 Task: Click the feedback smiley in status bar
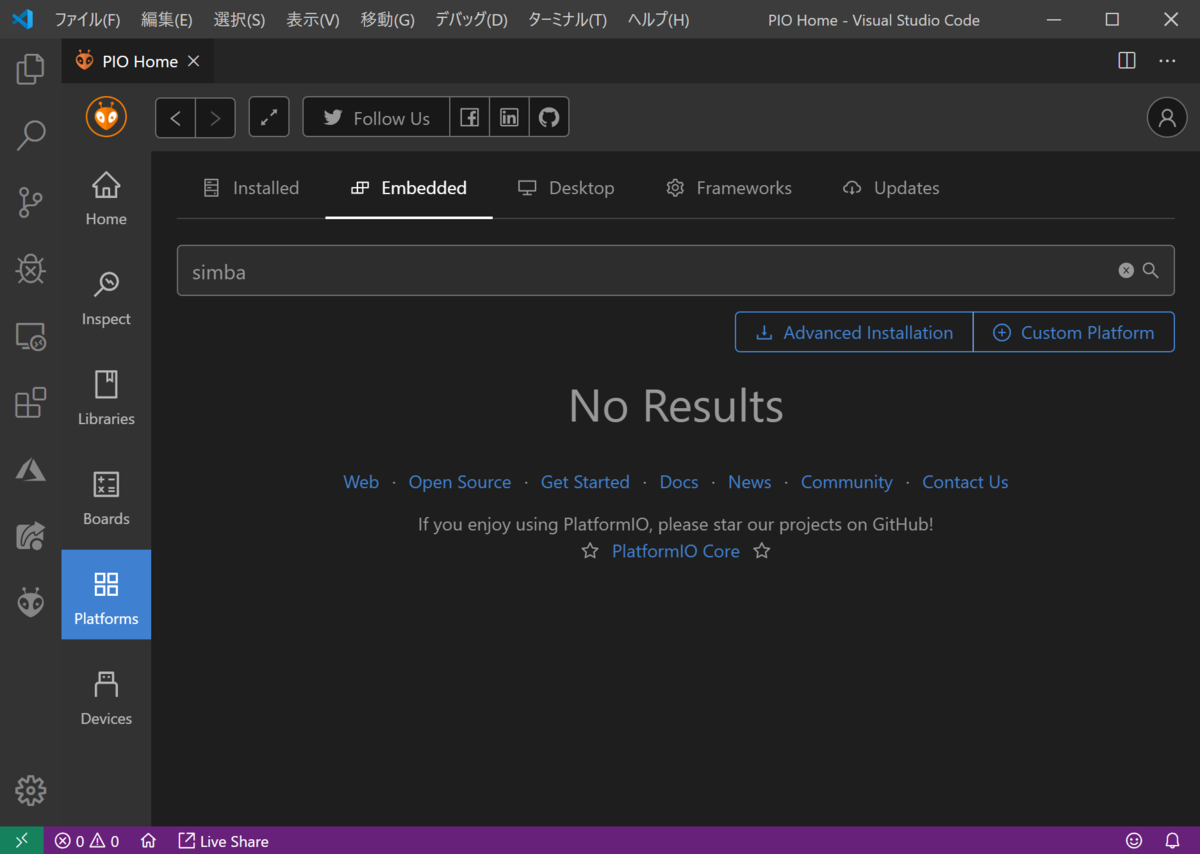[x=1134, y=841]
